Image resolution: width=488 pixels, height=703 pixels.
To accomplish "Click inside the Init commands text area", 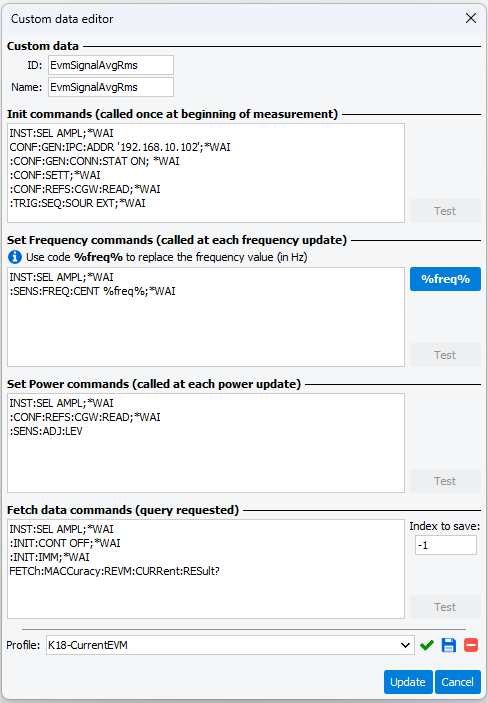I will point(206,173).
